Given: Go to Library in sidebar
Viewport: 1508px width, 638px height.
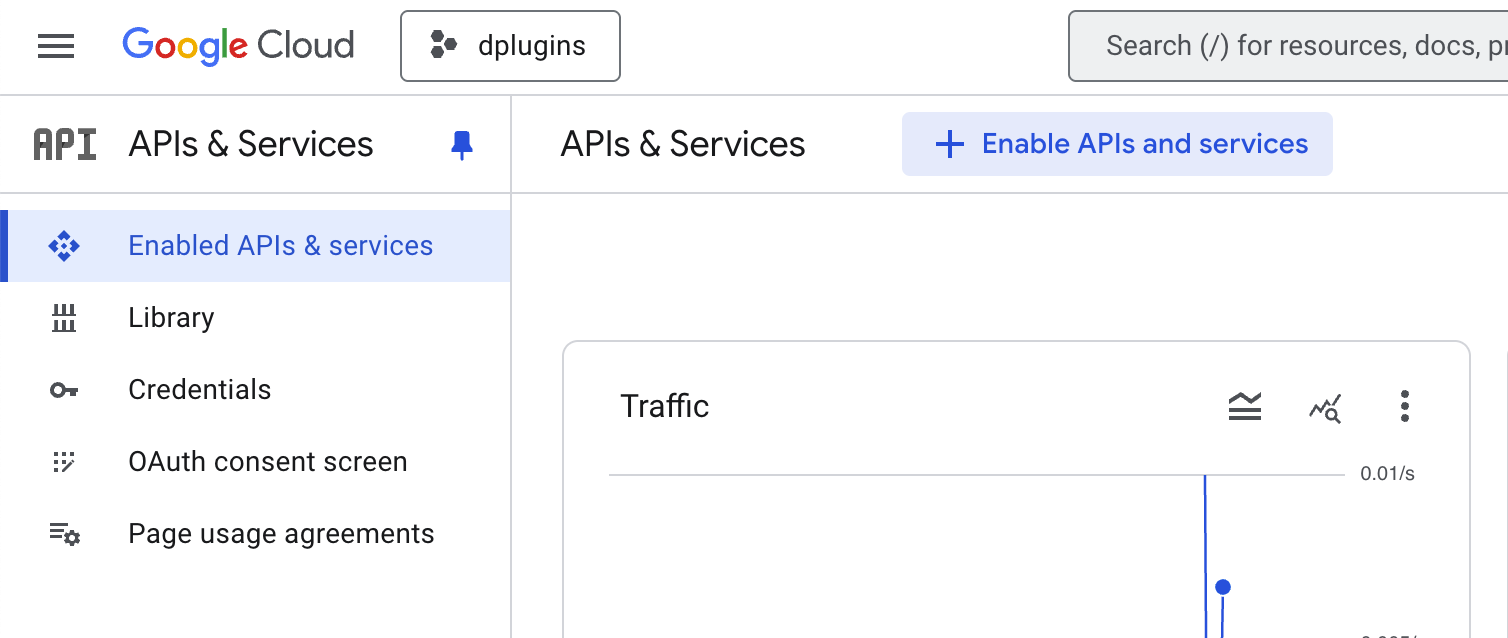Looking at the screenshot, I should pos(171,318).
